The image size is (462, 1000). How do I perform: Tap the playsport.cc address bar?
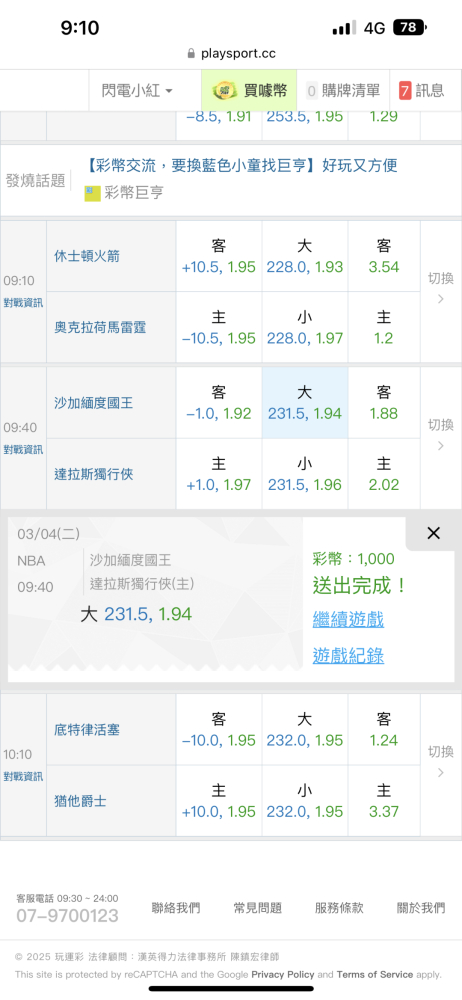[231, 54]
